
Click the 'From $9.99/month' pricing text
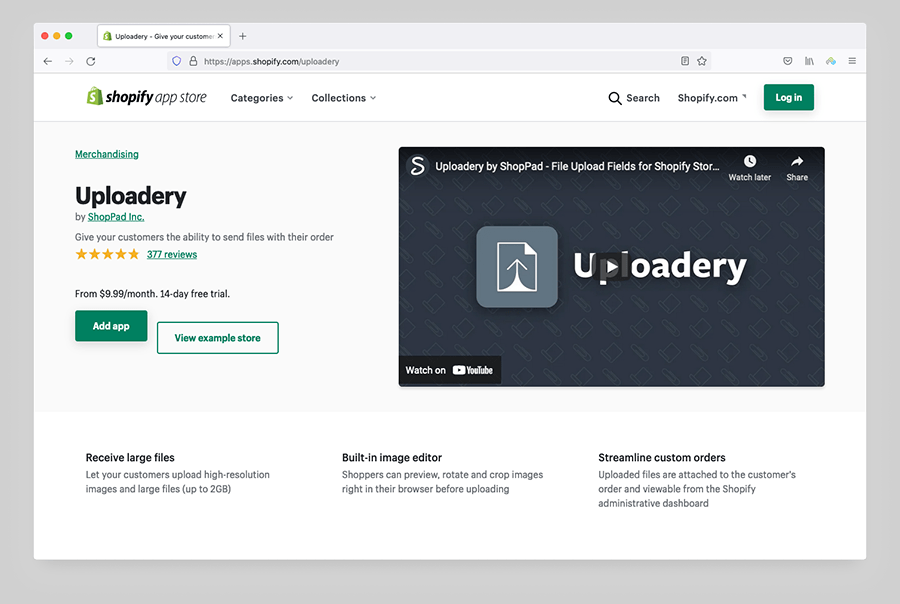(152, 294)
